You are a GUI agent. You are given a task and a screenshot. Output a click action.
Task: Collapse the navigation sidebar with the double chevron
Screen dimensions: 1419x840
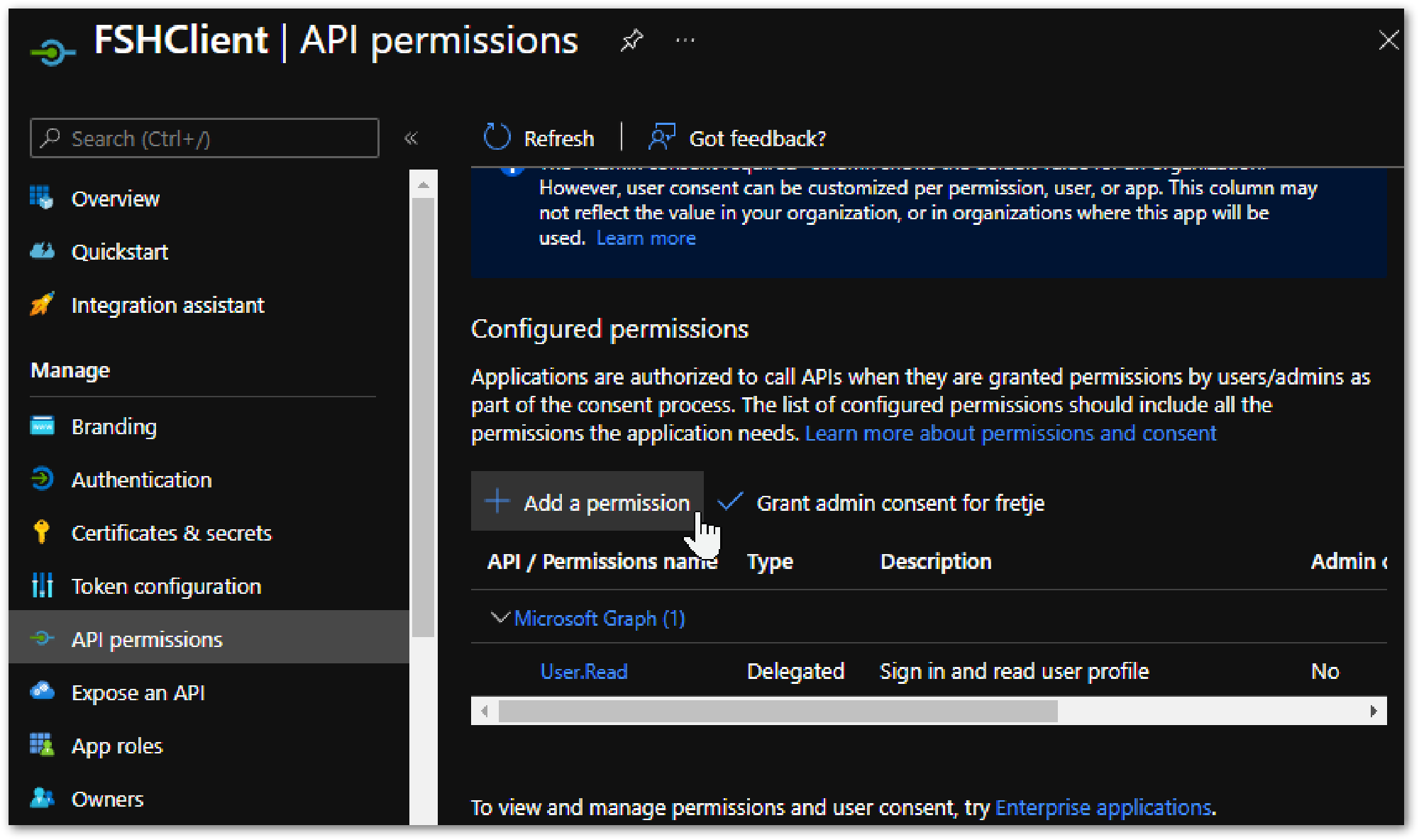[411, 138]
